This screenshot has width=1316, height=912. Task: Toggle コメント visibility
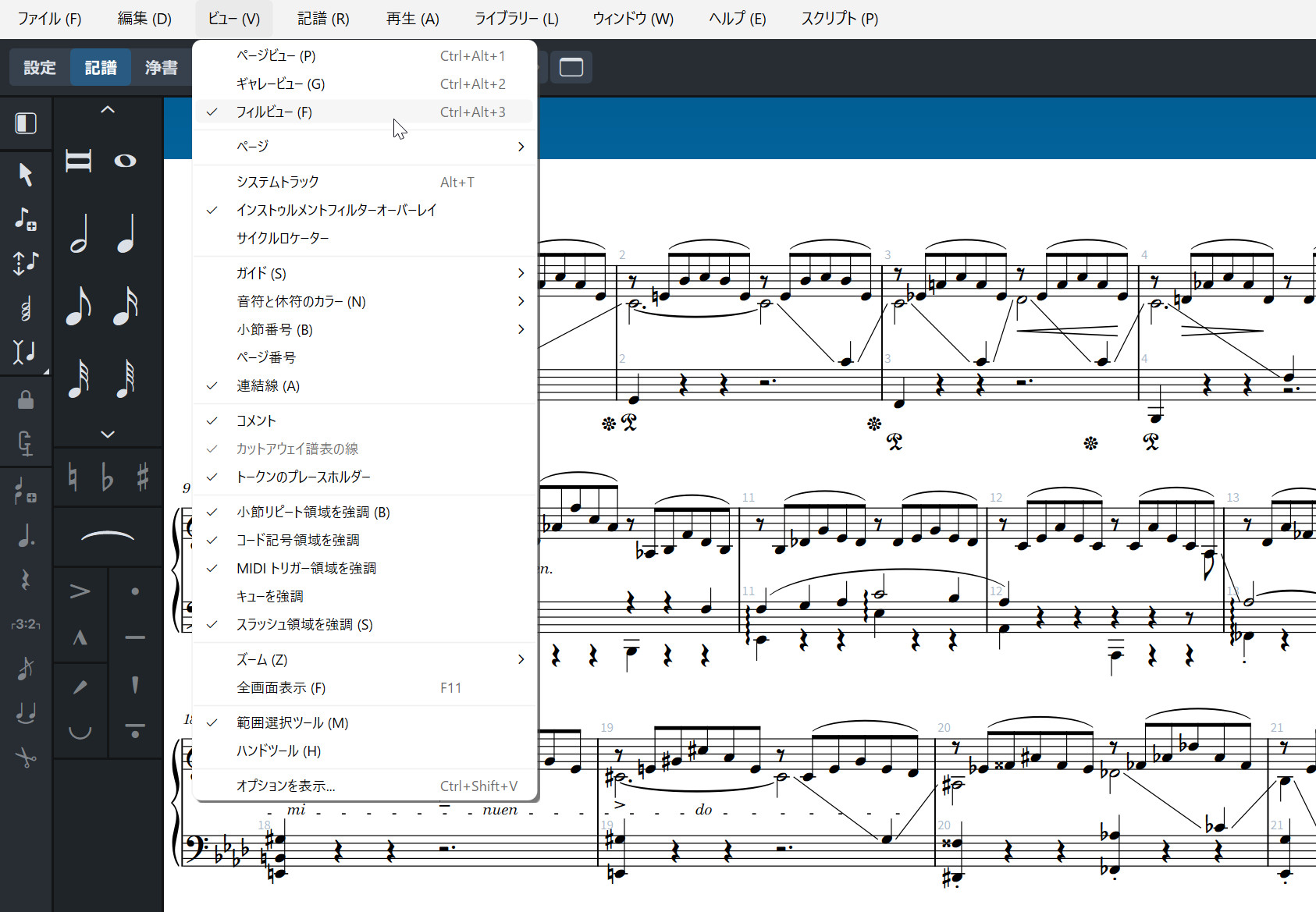pyautogui.click(x=365, y=421)
